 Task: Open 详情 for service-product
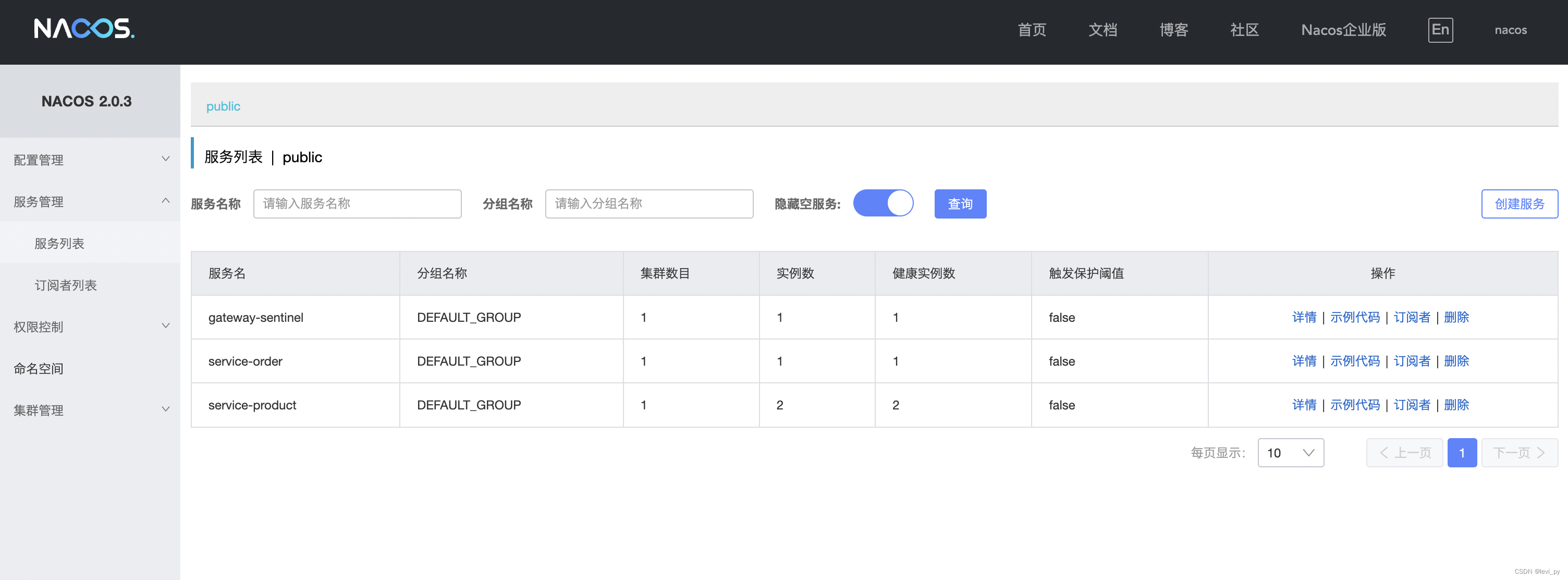[x=1304, y=405]
